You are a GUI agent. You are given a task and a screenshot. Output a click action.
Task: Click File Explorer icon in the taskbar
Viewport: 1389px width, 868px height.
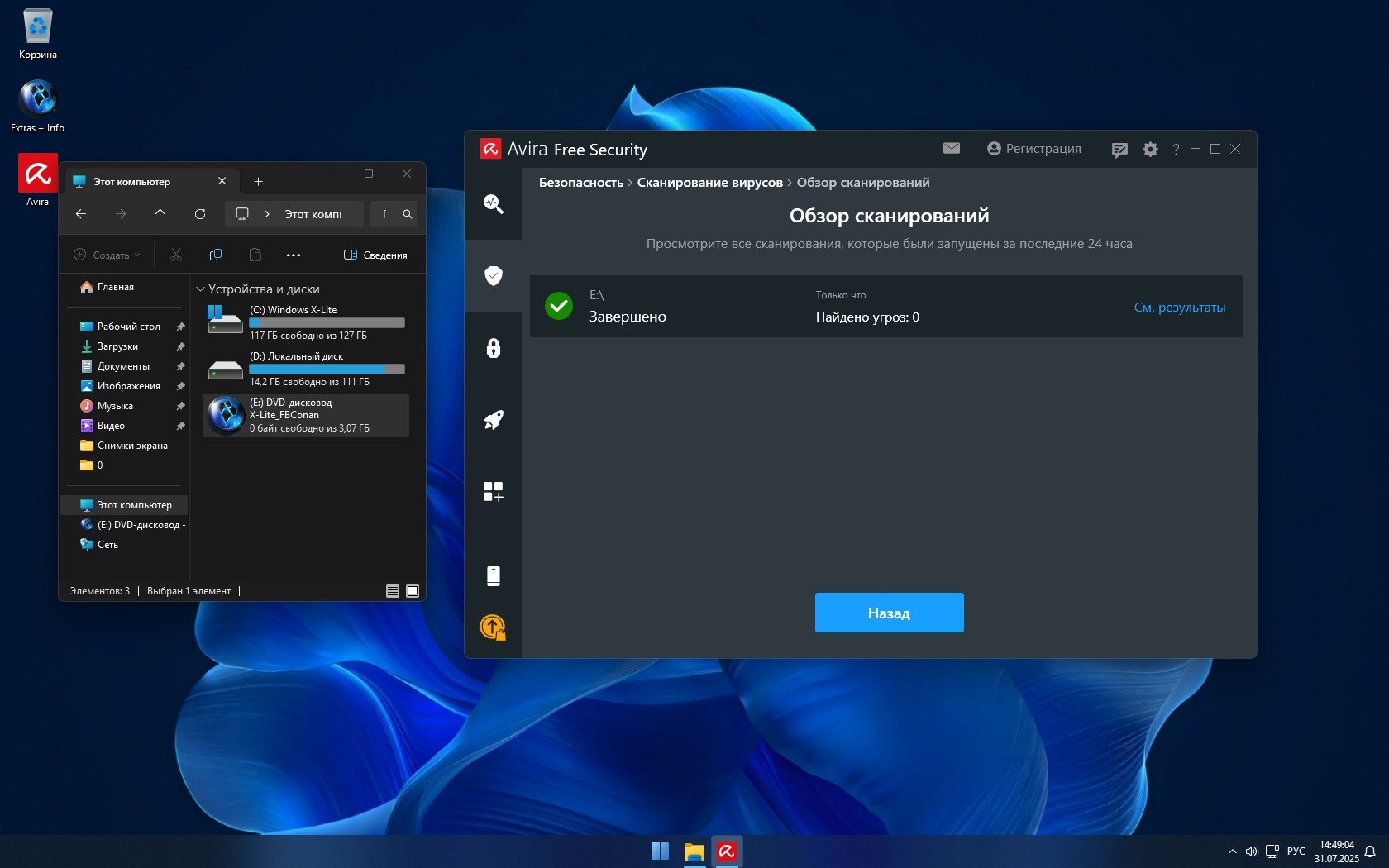694,851
